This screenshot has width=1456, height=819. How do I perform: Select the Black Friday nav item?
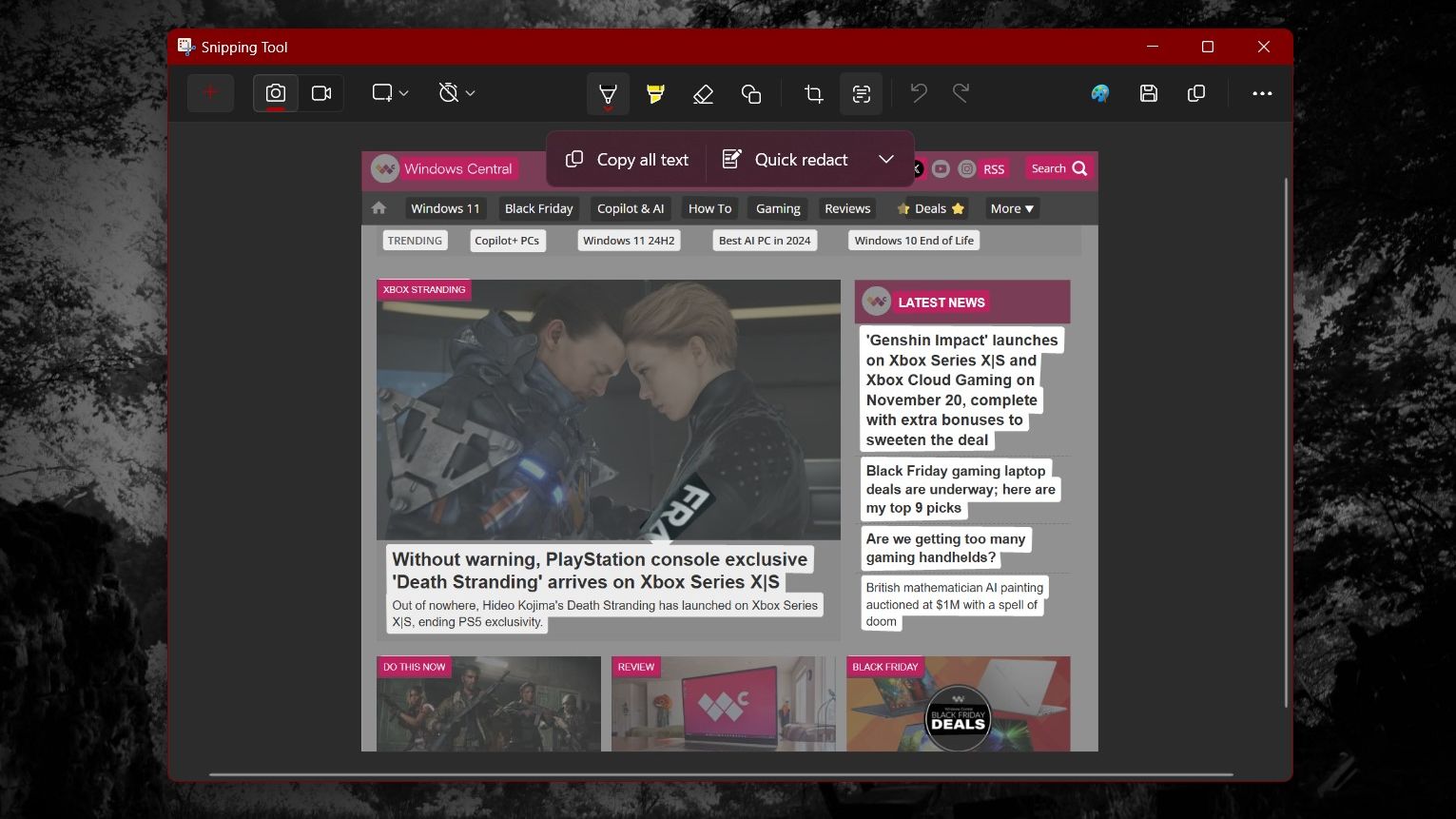coord(538,209)
